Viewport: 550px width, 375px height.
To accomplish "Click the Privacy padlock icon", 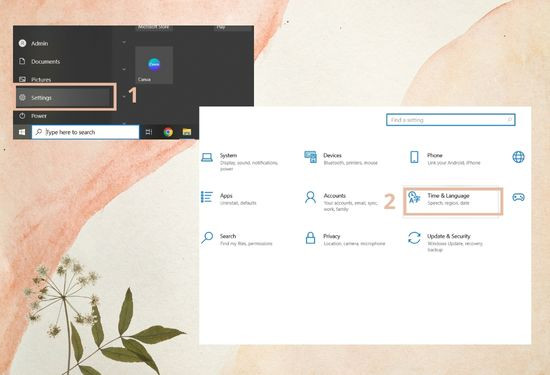I will (310, 238).
